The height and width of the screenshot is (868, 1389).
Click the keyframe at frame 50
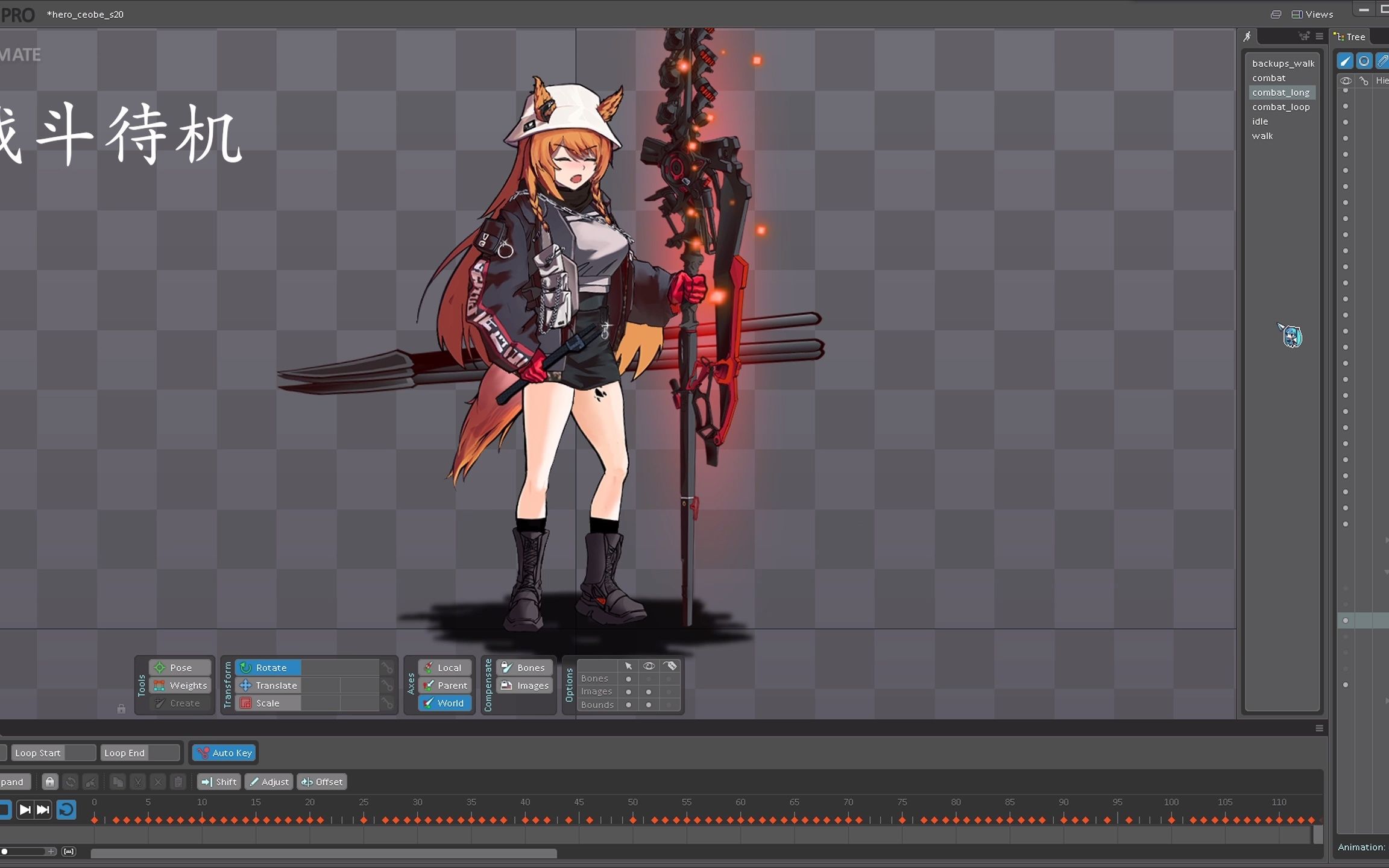click(x=633, y=820)
